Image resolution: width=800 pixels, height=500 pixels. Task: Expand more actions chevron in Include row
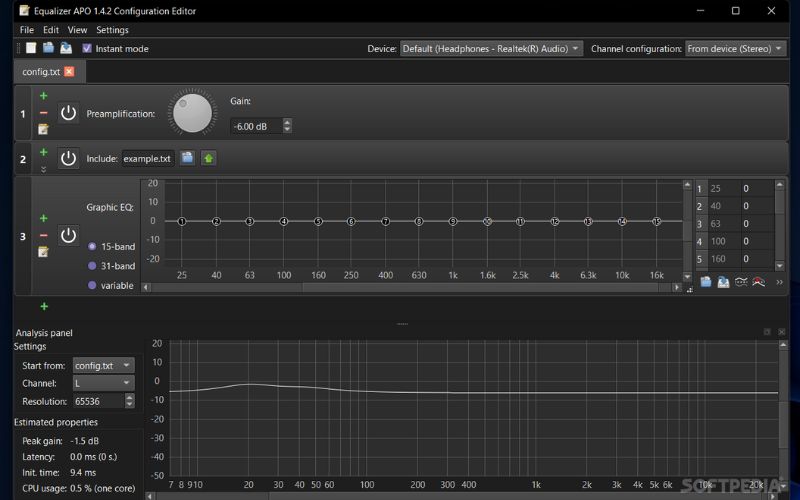44,169
